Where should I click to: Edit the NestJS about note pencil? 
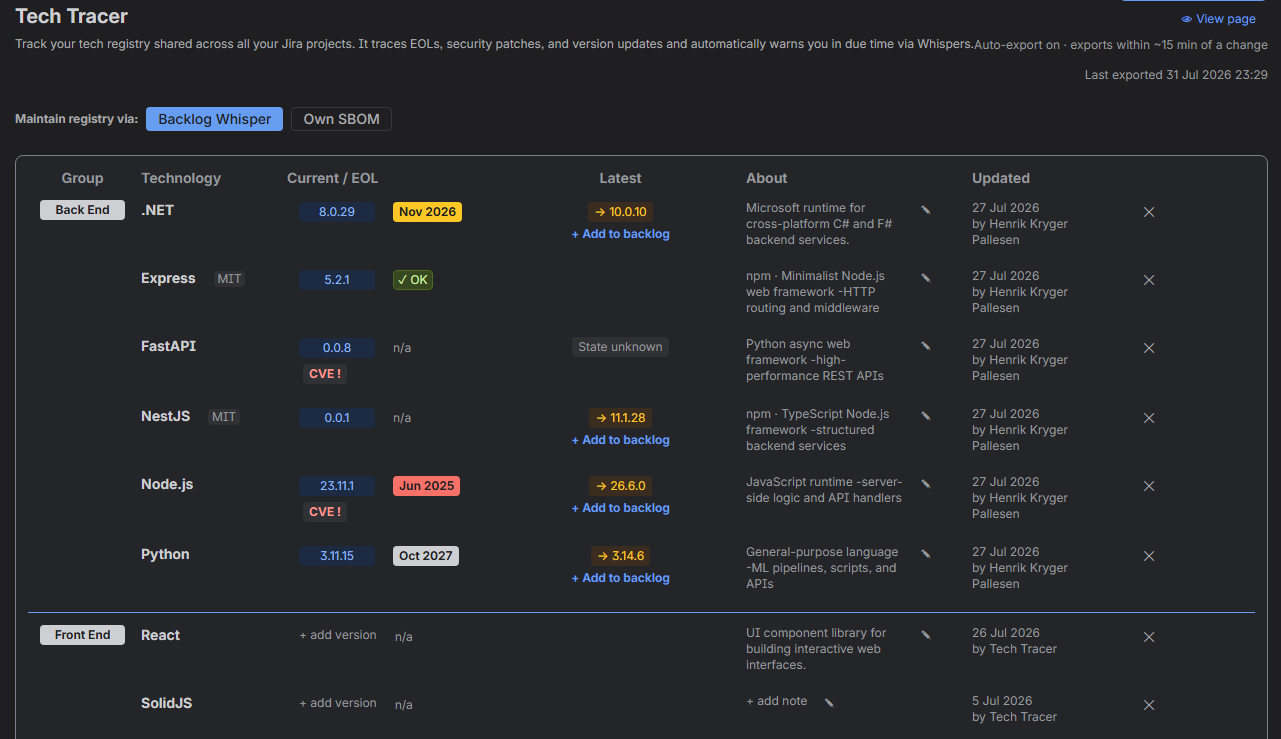pyautogui.click(x=926, y=416)
